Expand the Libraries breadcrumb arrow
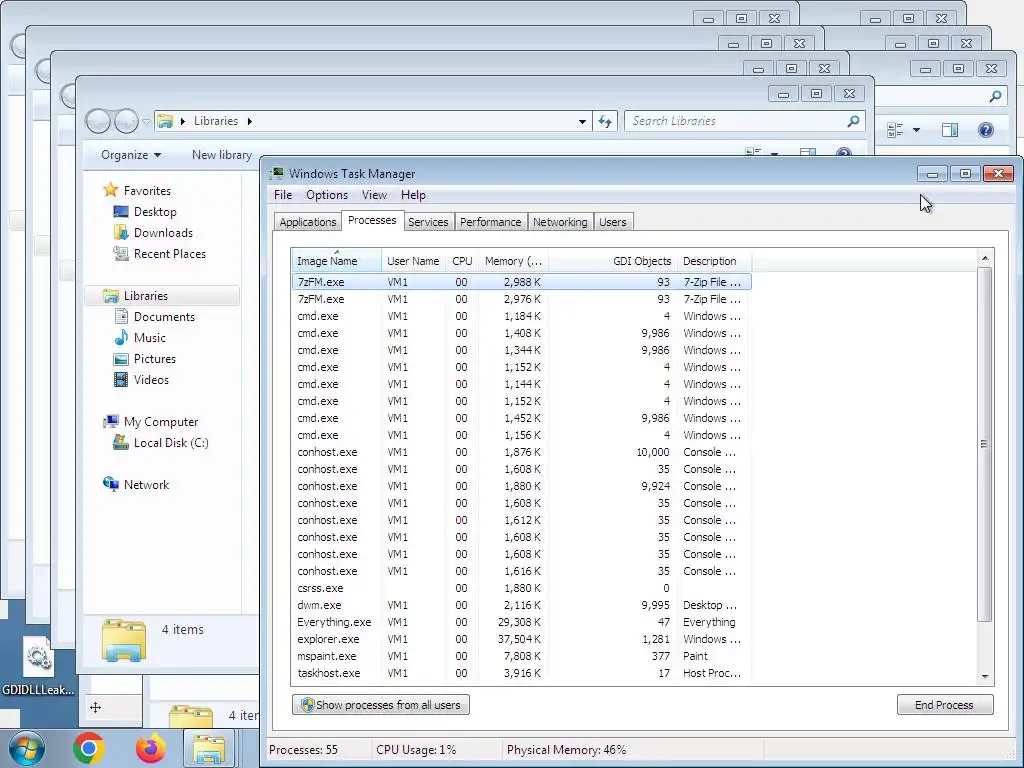Image resolution: width=1024 pixels, height=768 pixels. [249, 121]
